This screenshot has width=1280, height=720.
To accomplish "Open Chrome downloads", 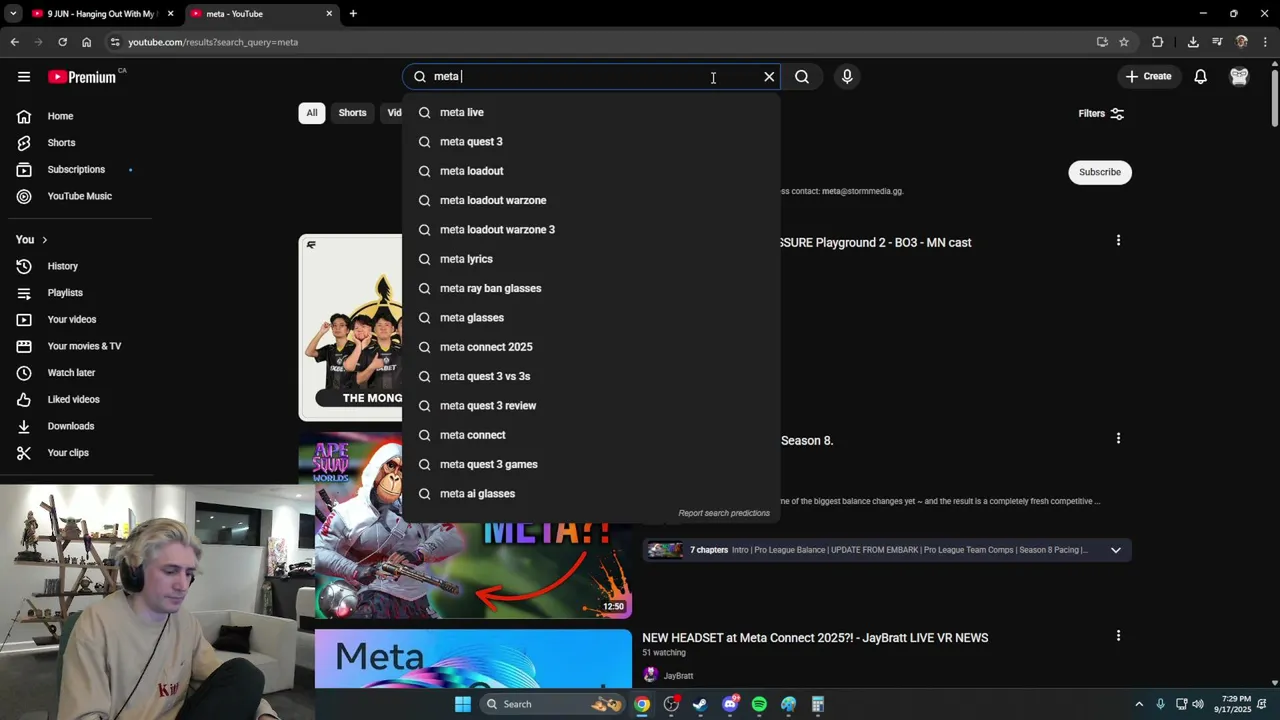I will click(1193, 42).
